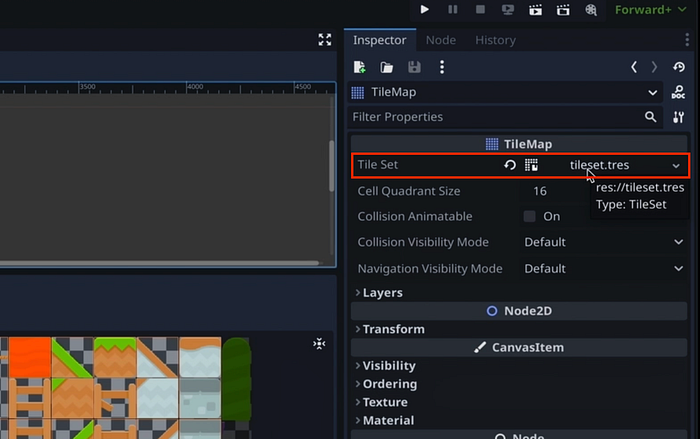
Task: Open the Tile Set resource dropdown arrow
Action: 676,166
